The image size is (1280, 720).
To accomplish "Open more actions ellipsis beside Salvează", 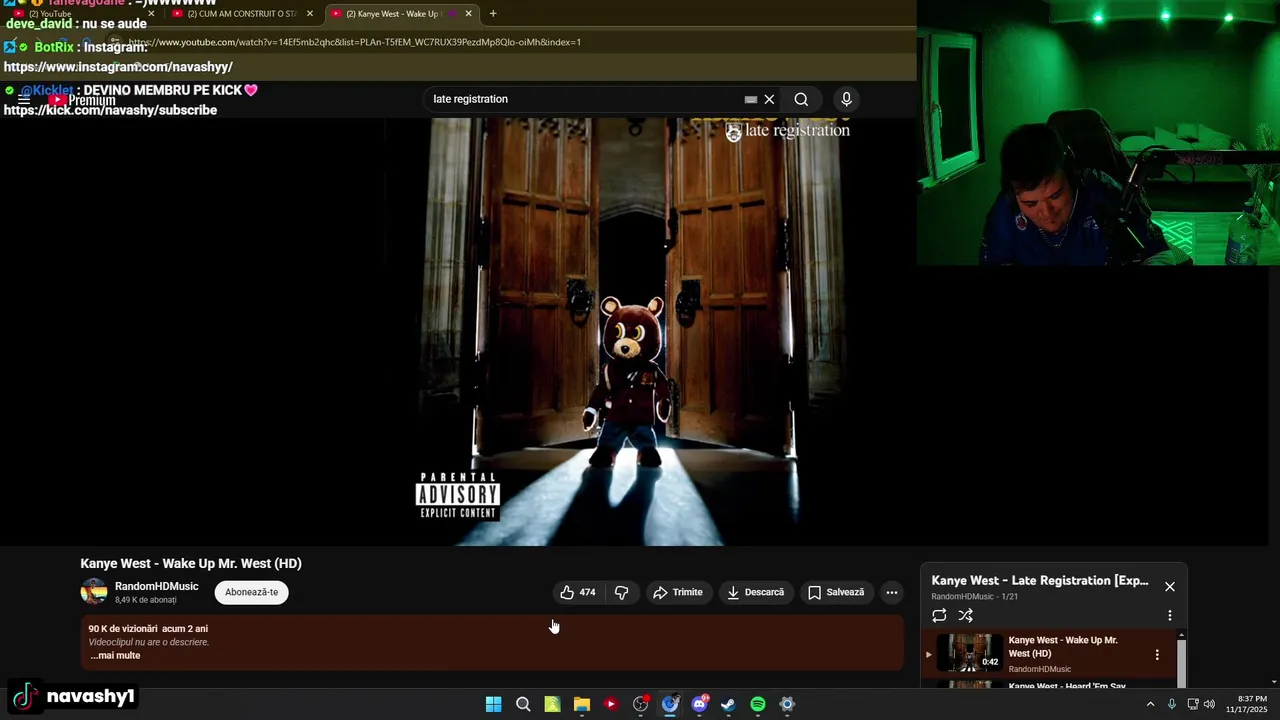I will pos(892,592).
